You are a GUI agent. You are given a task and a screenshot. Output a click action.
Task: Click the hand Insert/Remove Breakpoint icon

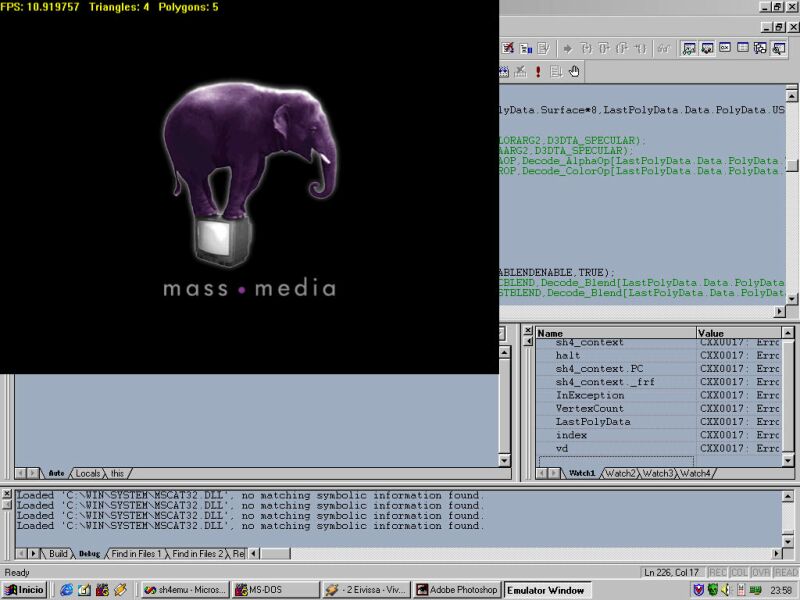(574, 71)
